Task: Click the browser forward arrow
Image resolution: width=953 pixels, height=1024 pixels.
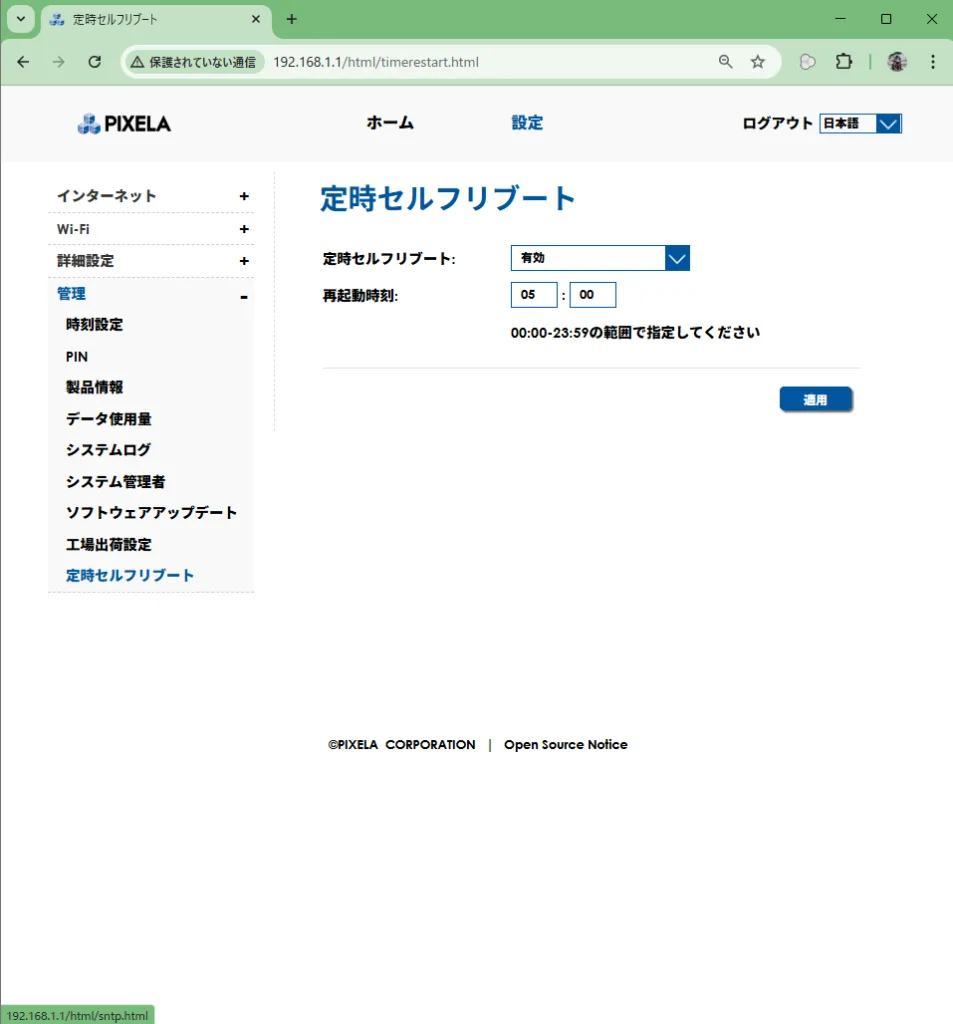Action: pos(59,62)
